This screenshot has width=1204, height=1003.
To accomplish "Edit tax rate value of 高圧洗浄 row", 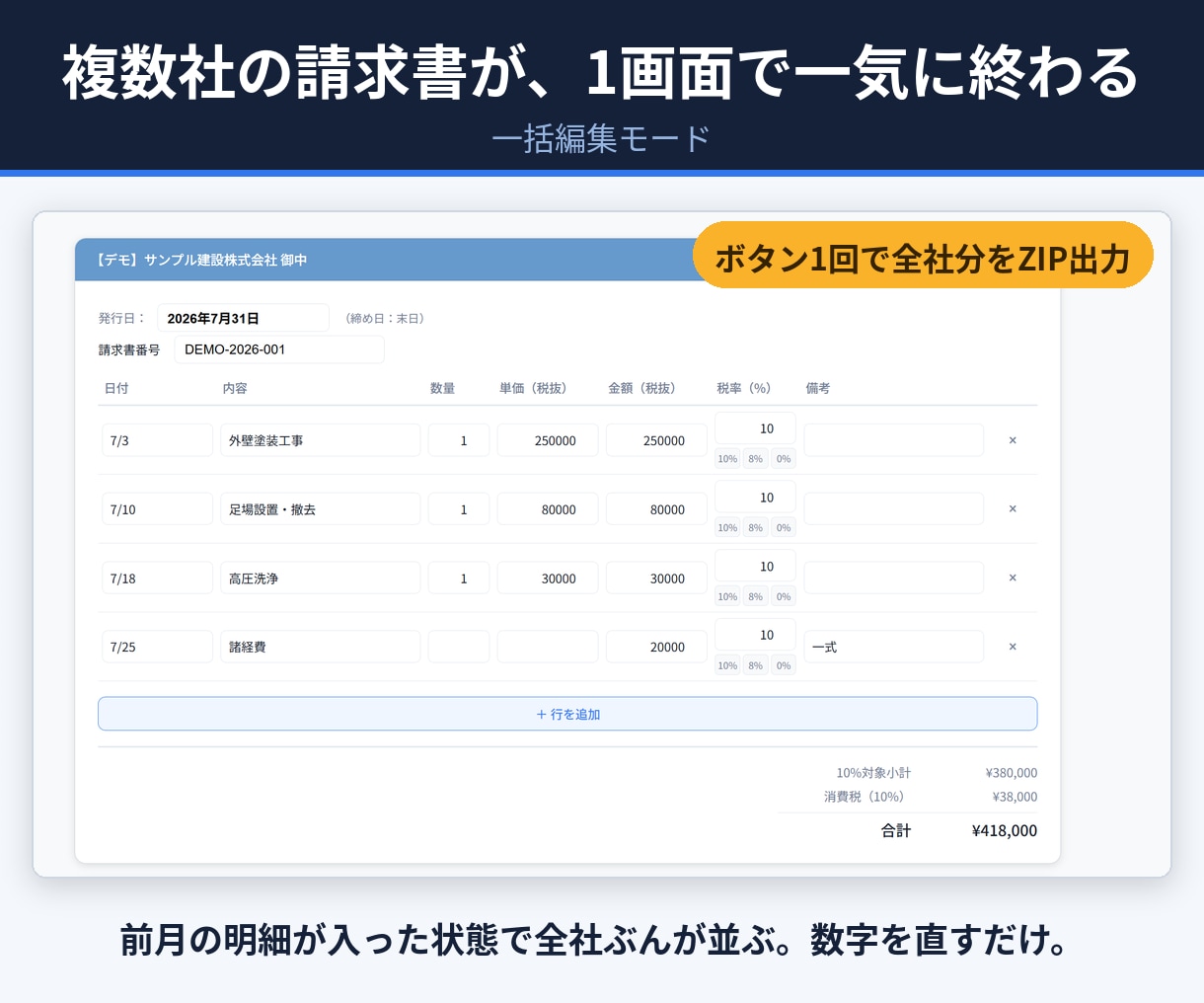I will click(x=755, y=567).
